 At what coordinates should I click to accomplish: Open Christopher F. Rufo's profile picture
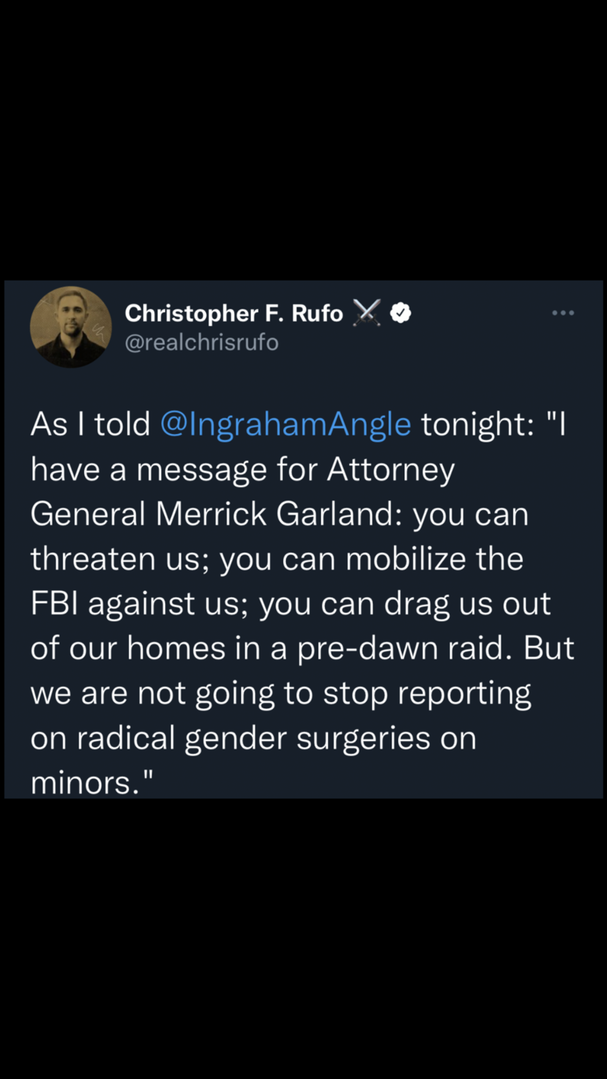(x=71, y=326)
